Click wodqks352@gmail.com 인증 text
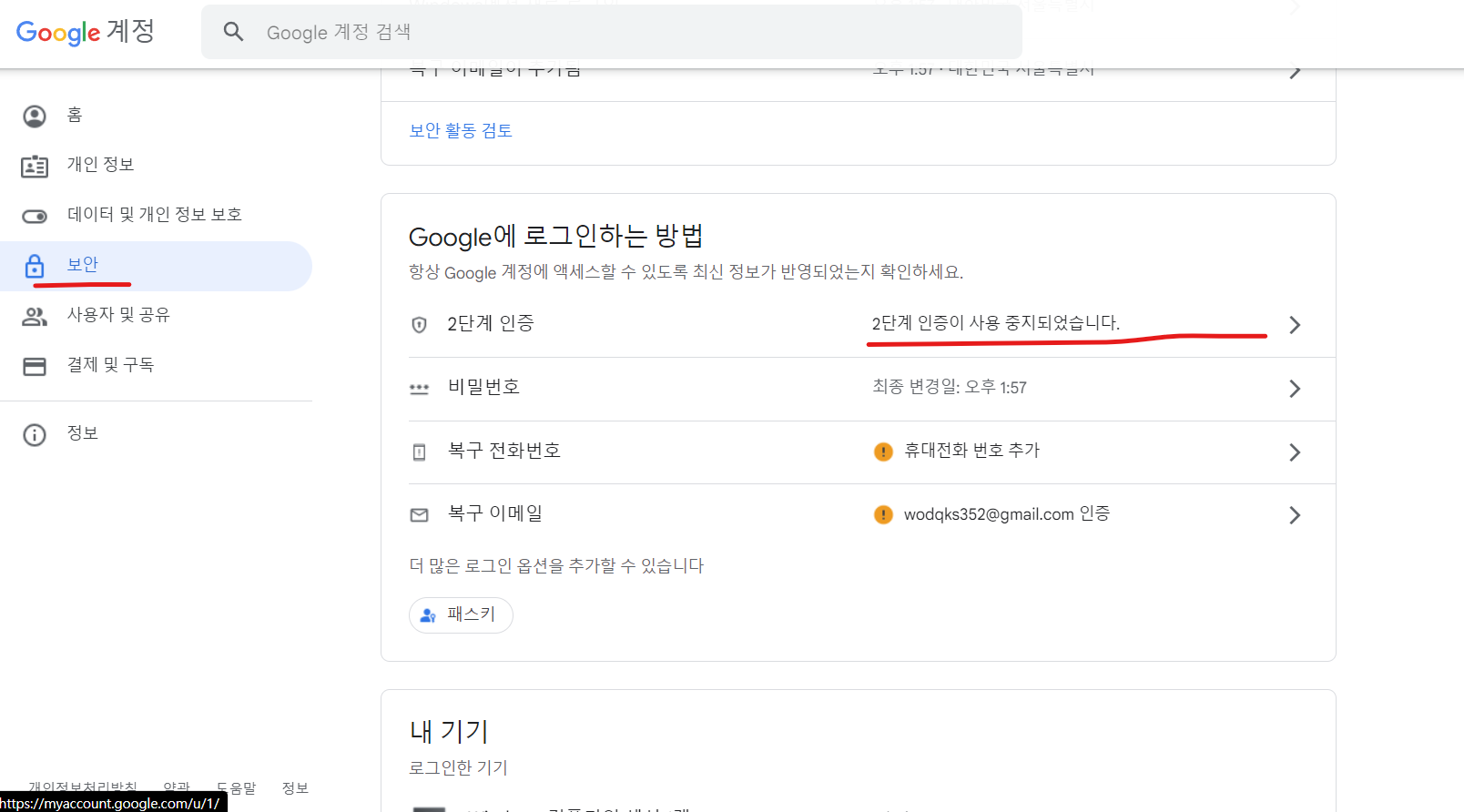Screen dimensions: 1464x812 (1006, 513)
